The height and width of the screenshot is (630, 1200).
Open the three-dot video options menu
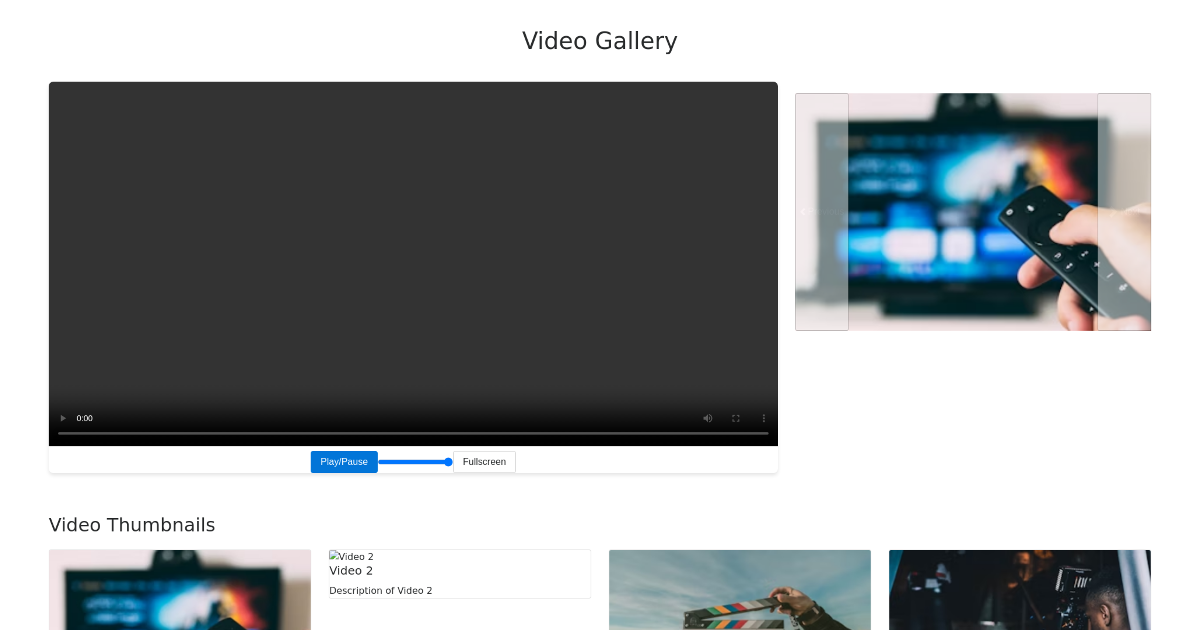(x=763, y=418)
